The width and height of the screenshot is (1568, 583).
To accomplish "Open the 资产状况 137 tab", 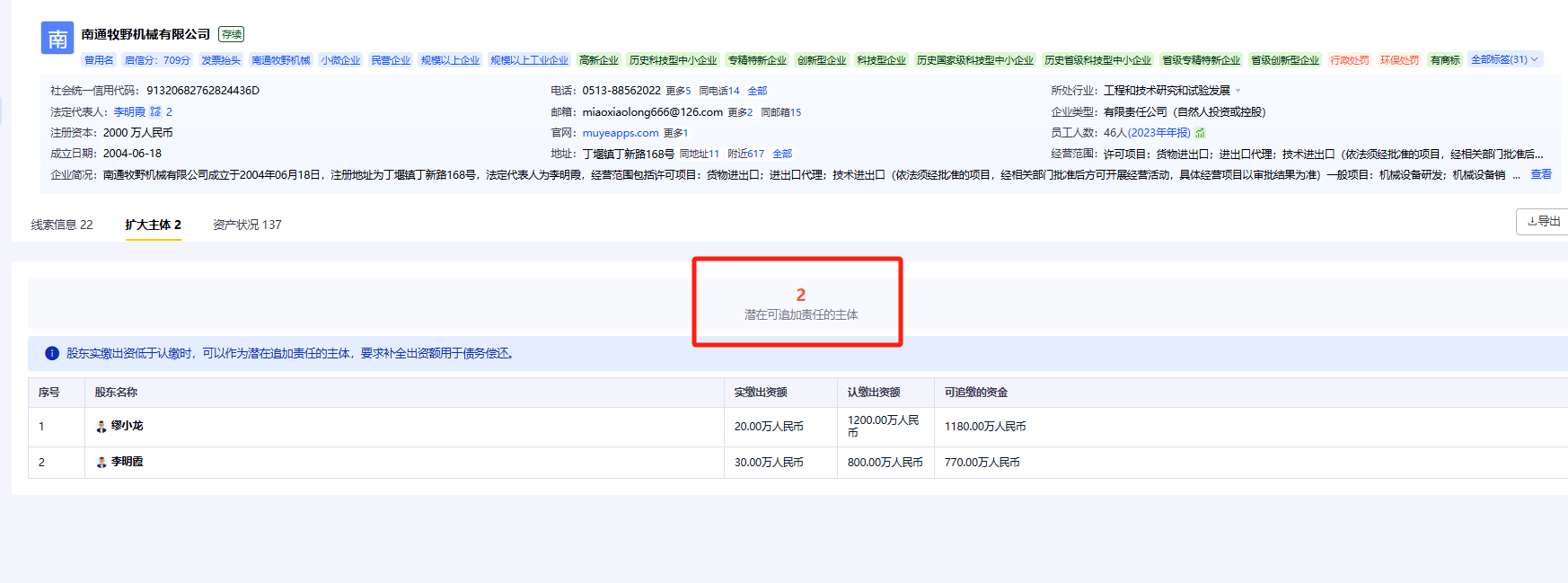I will coord(247,225).
